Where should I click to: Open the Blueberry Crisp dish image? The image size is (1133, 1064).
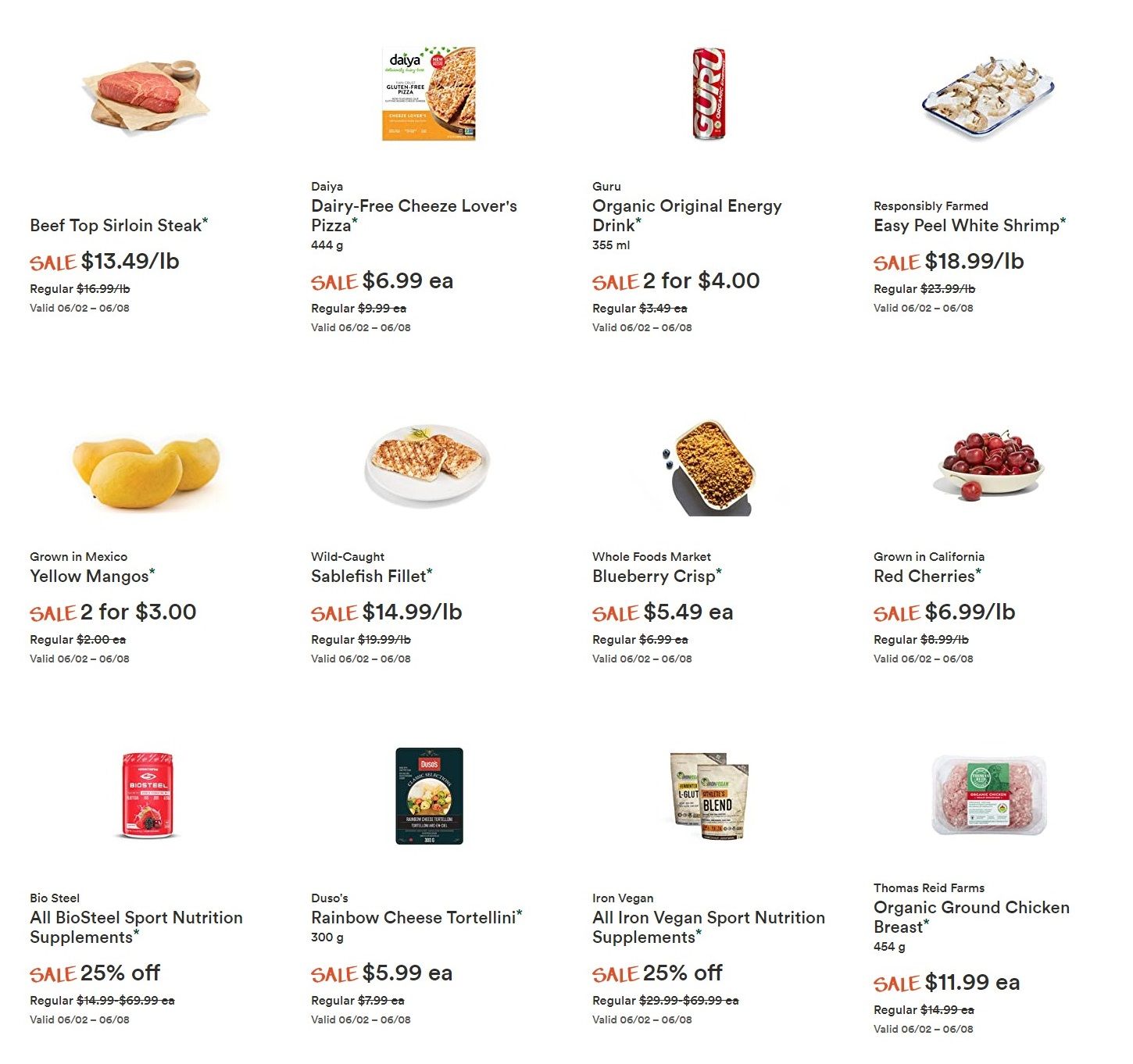pos(709,468)
